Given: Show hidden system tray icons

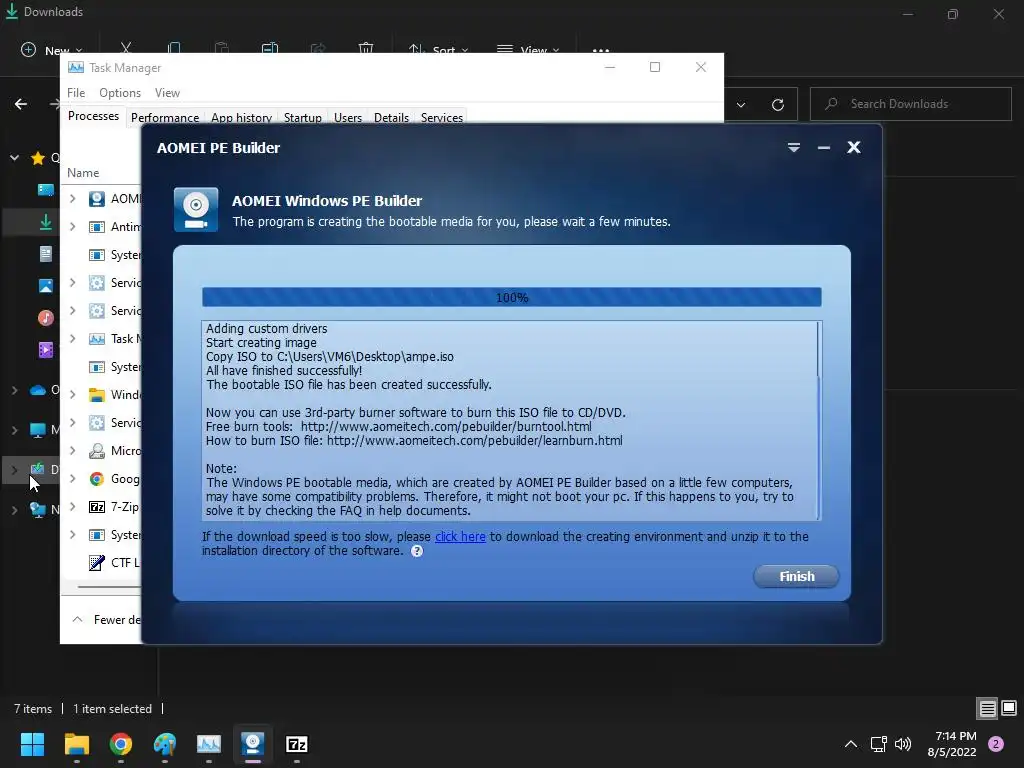Looking at the screenshot, I should [850, 744].
